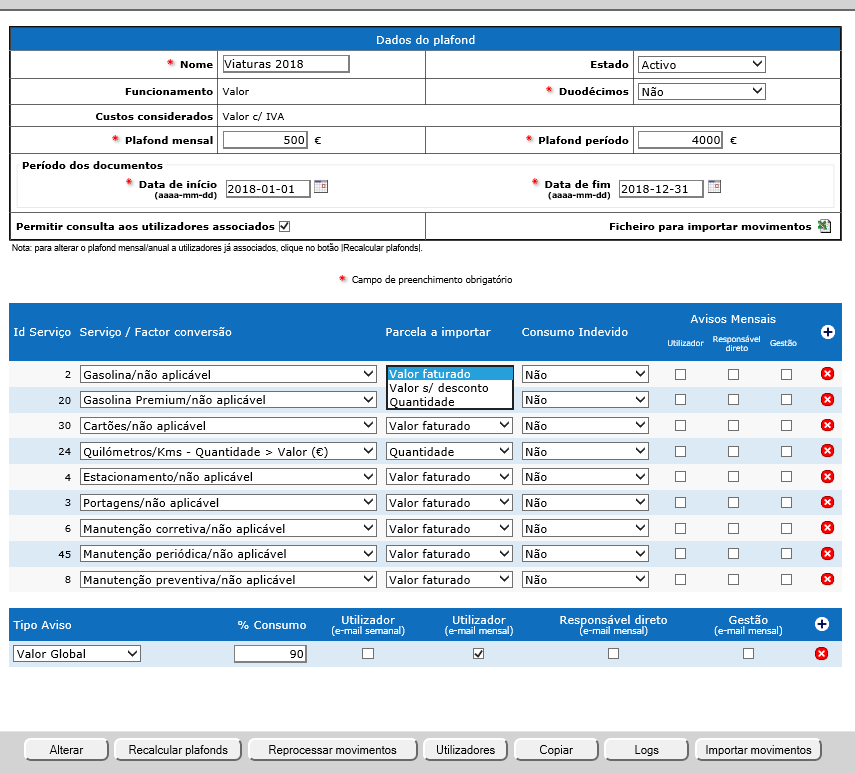Open Consumo Indevido dropdown for Gasolina row

pyautogui.click(x=585, y=375)
